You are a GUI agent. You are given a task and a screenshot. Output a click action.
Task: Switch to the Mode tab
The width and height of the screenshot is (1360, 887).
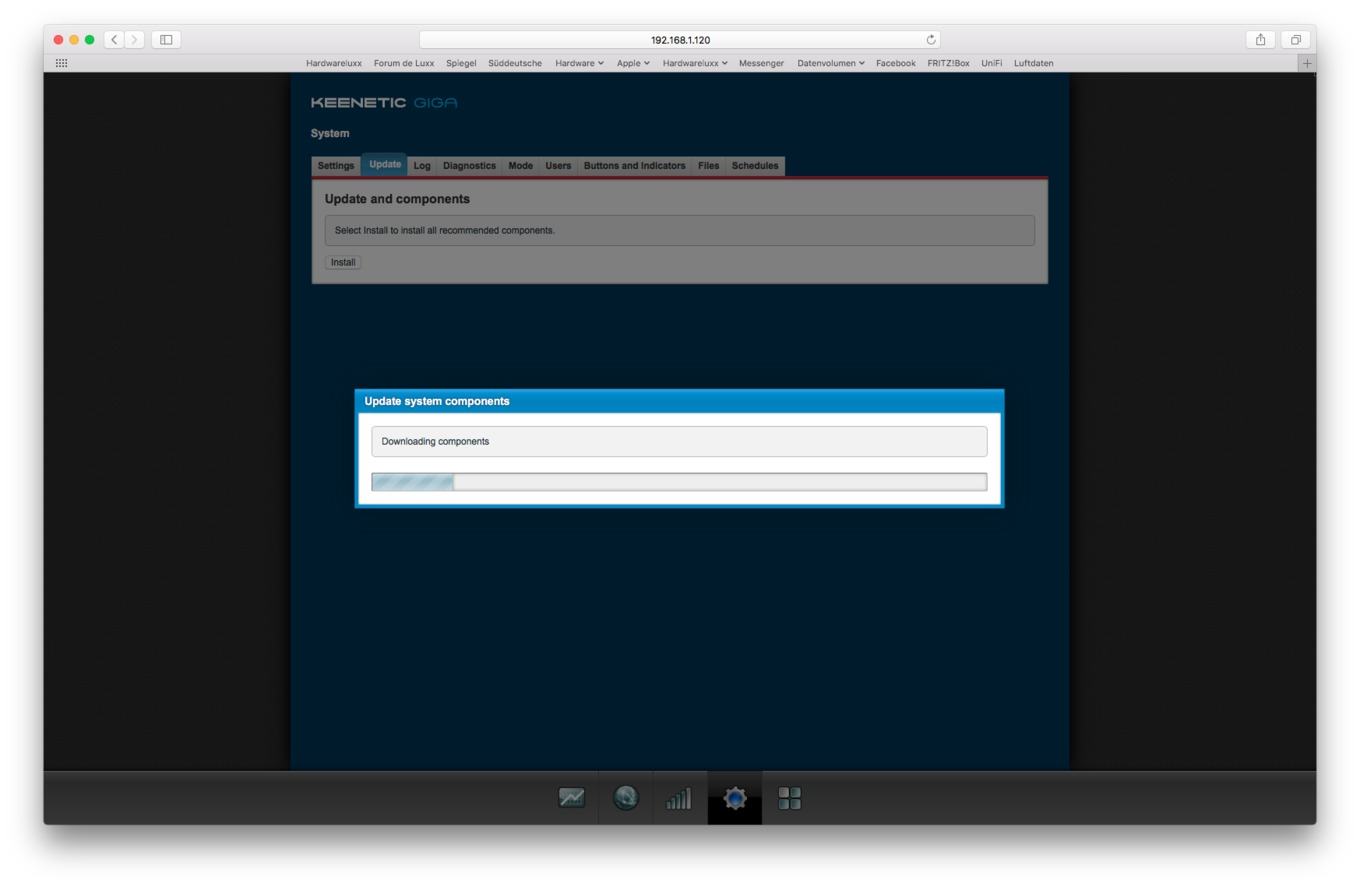click(520, 166)
